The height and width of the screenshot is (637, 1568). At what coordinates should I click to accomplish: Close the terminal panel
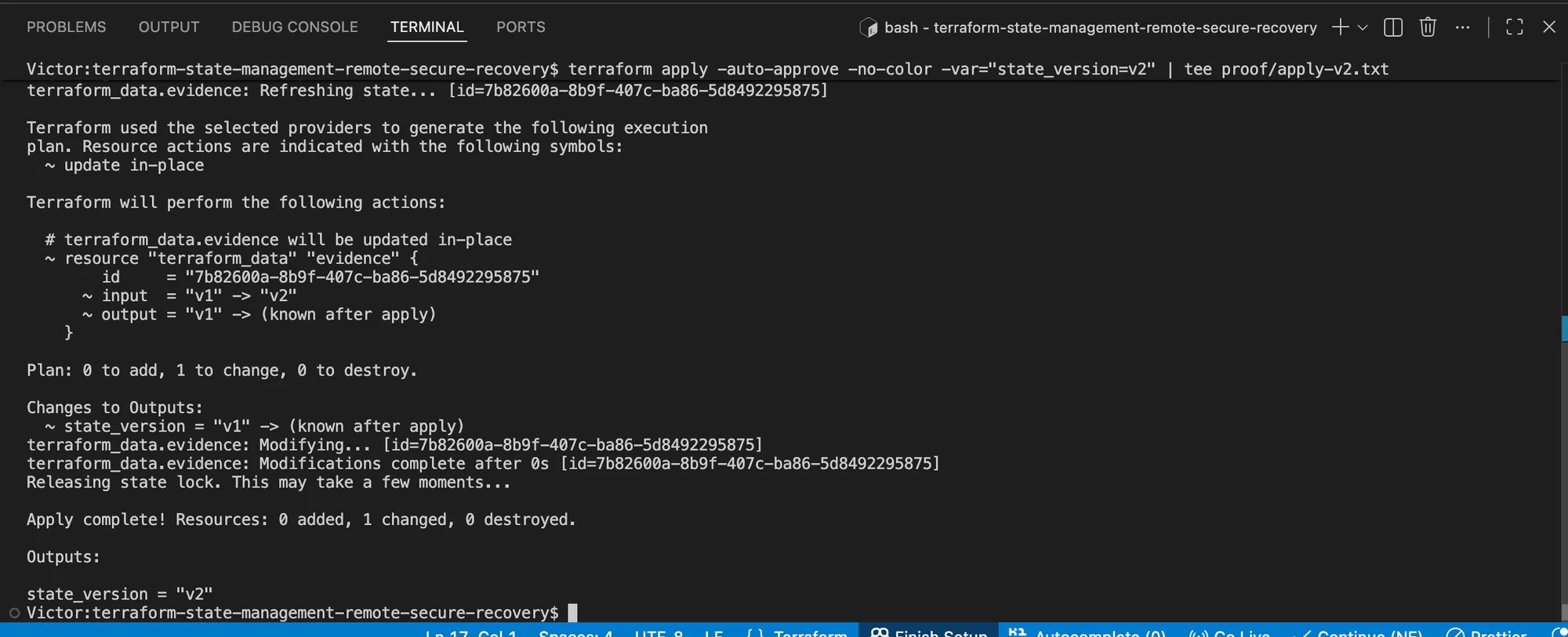pyautogui.click(x=1549, y=27)
